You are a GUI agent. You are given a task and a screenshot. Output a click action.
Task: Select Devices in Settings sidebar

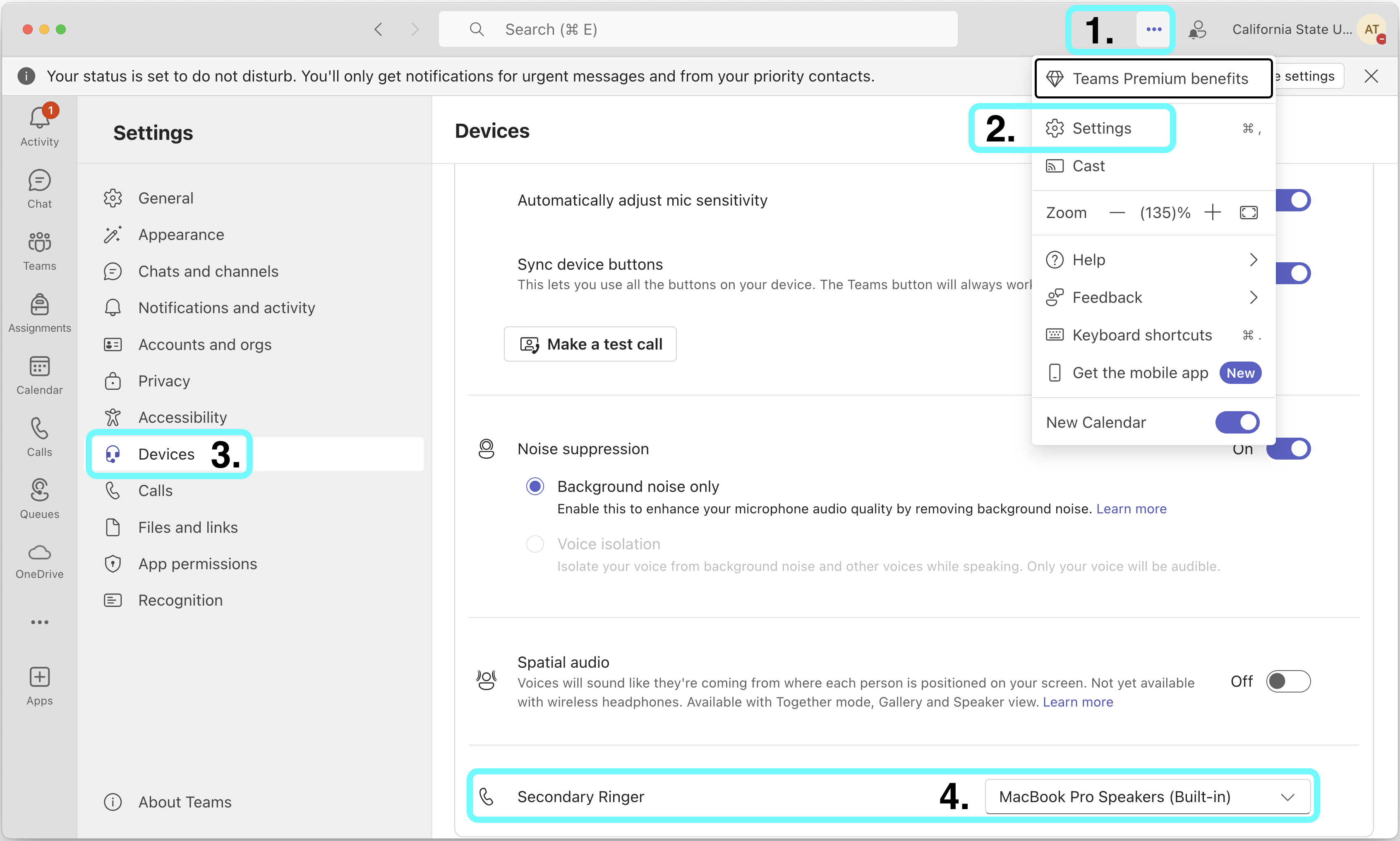[165, 453]
